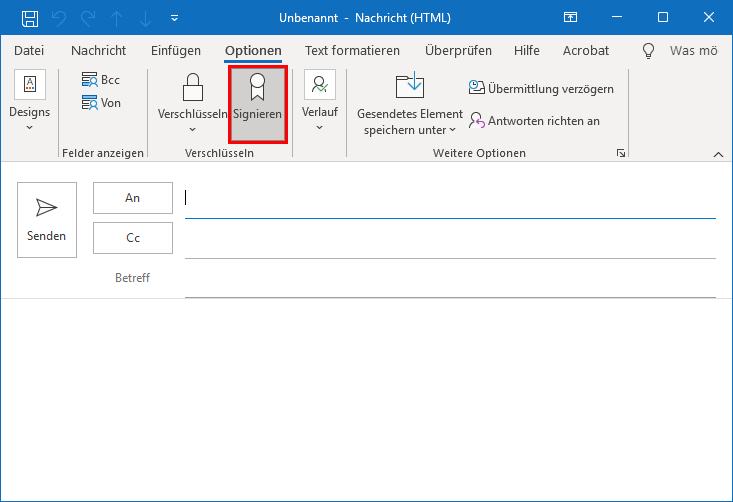Click the Next item down arrow

pos(145,18)
